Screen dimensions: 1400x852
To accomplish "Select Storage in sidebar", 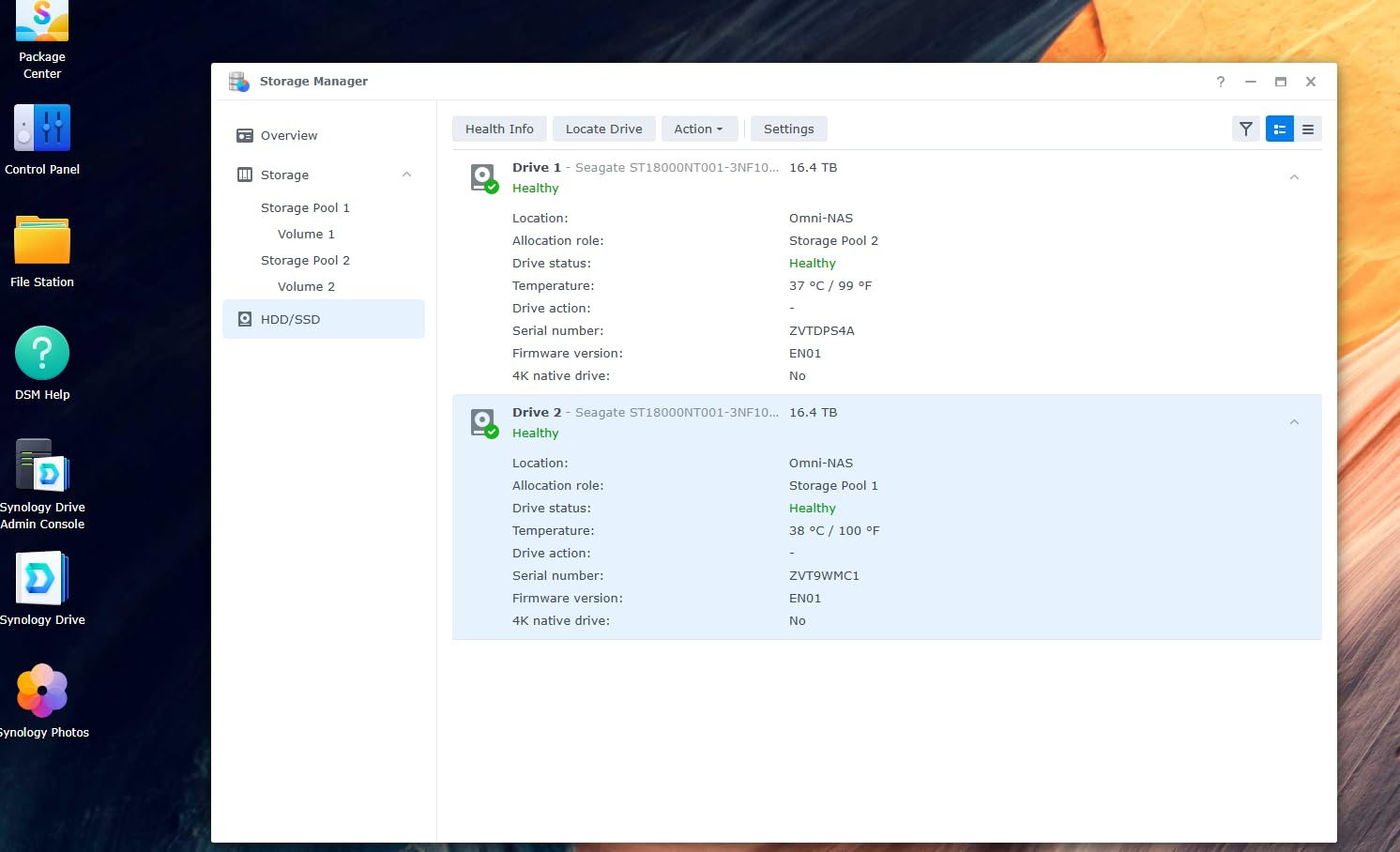I will (x=284, y=175).
